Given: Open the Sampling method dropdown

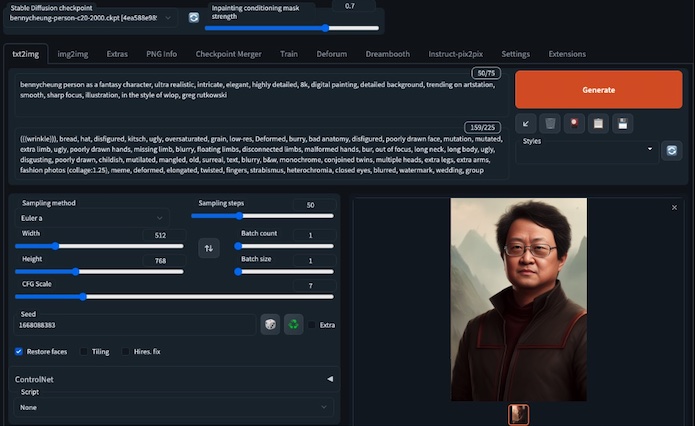Looking at the screenshot, I should 92,217.
